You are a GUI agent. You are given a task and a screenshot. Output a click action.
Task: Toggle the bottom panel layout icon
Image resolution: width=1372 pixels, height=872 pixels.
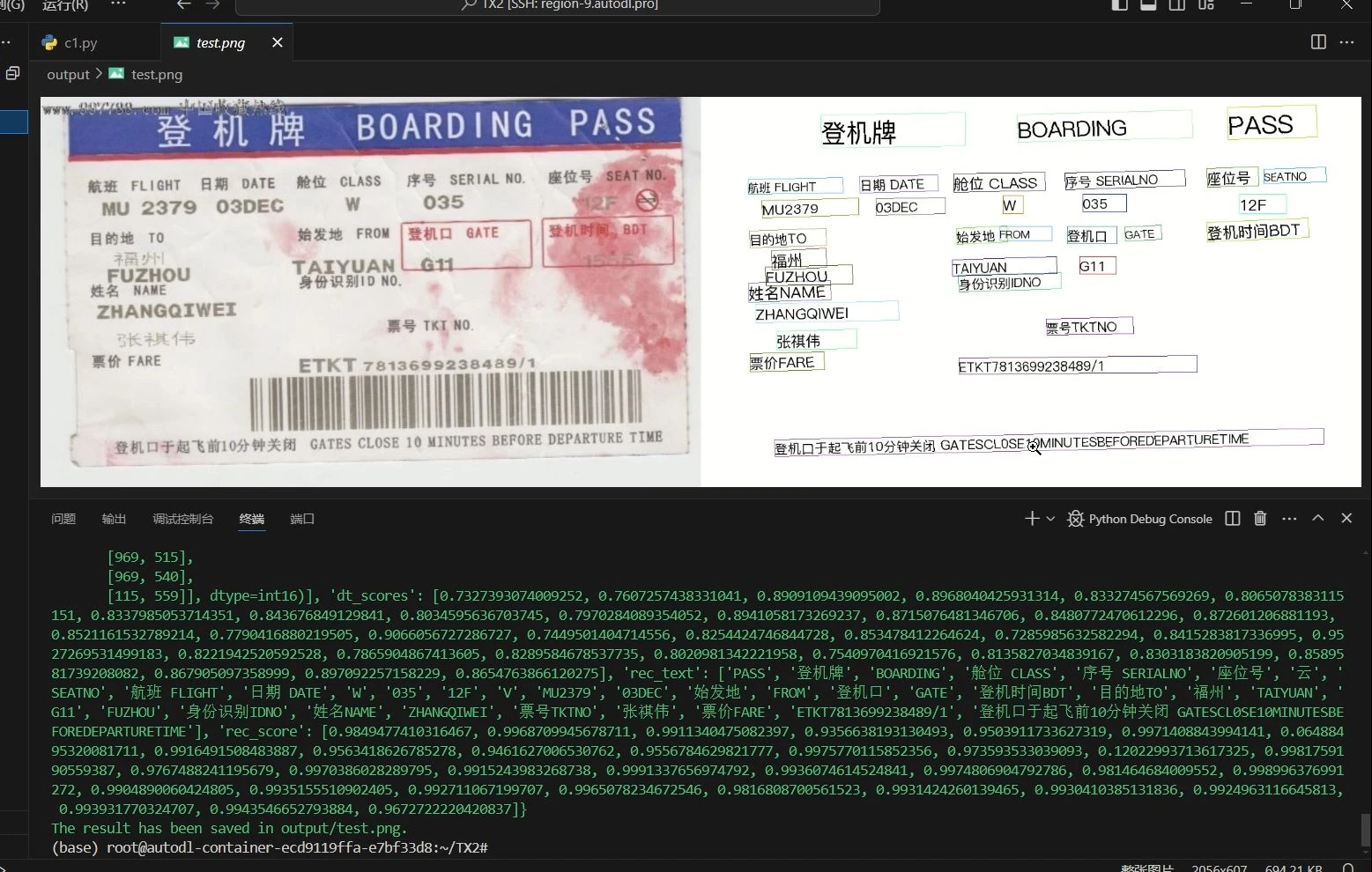point(1148,4)
